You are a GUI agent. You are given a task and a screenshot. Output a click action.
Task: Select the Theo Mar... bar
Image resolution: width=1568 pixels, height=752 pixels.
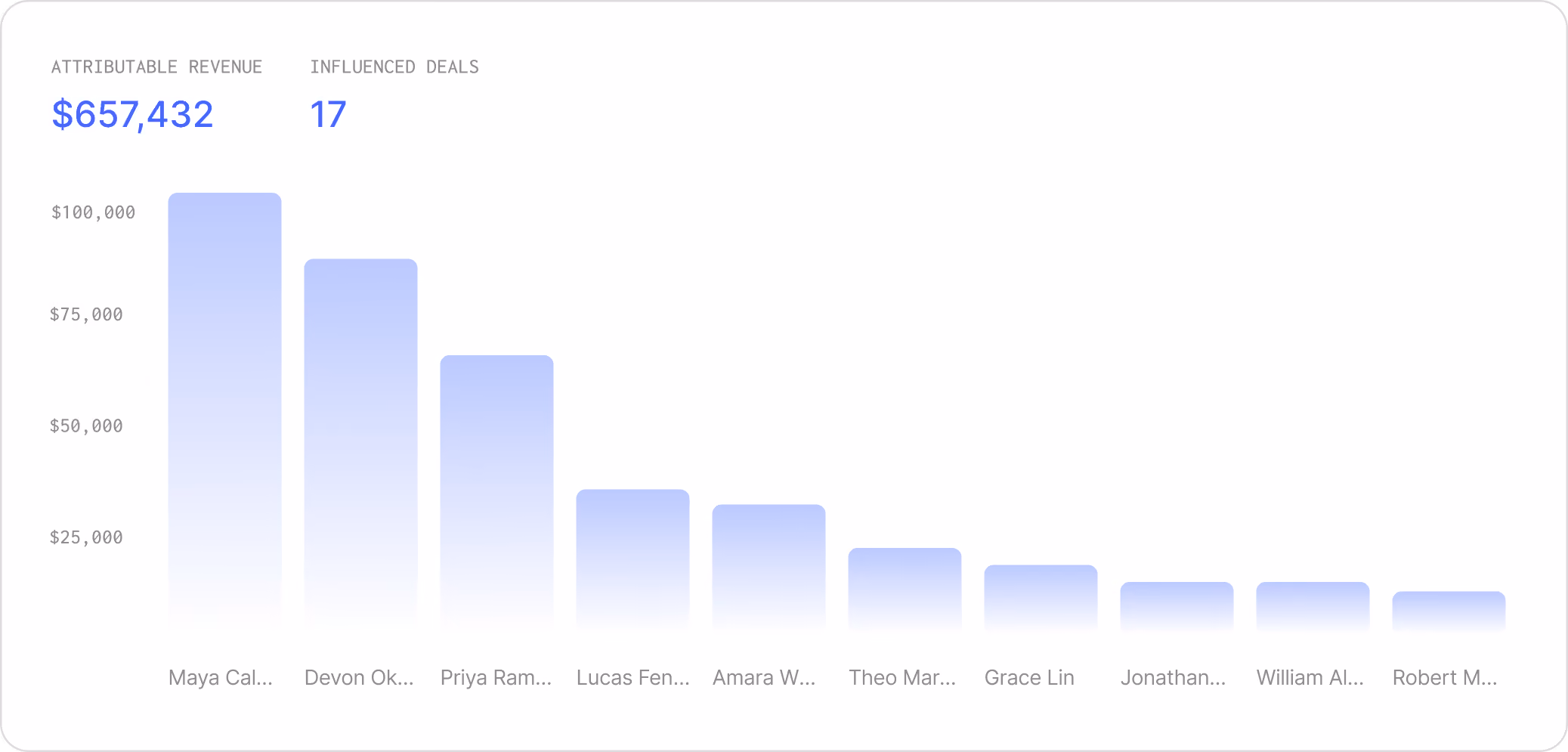(905, 590)
